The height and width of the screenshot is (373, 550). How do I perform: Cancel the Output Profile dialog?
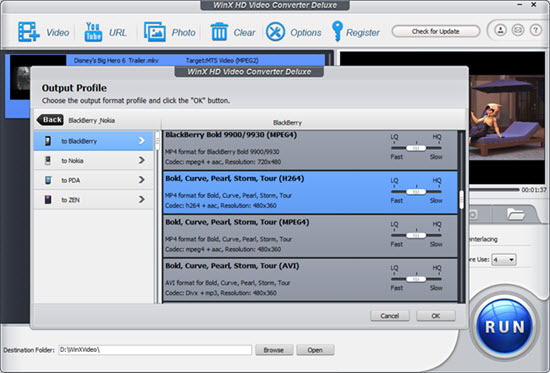pyautogui.click(x=390, y=316)
